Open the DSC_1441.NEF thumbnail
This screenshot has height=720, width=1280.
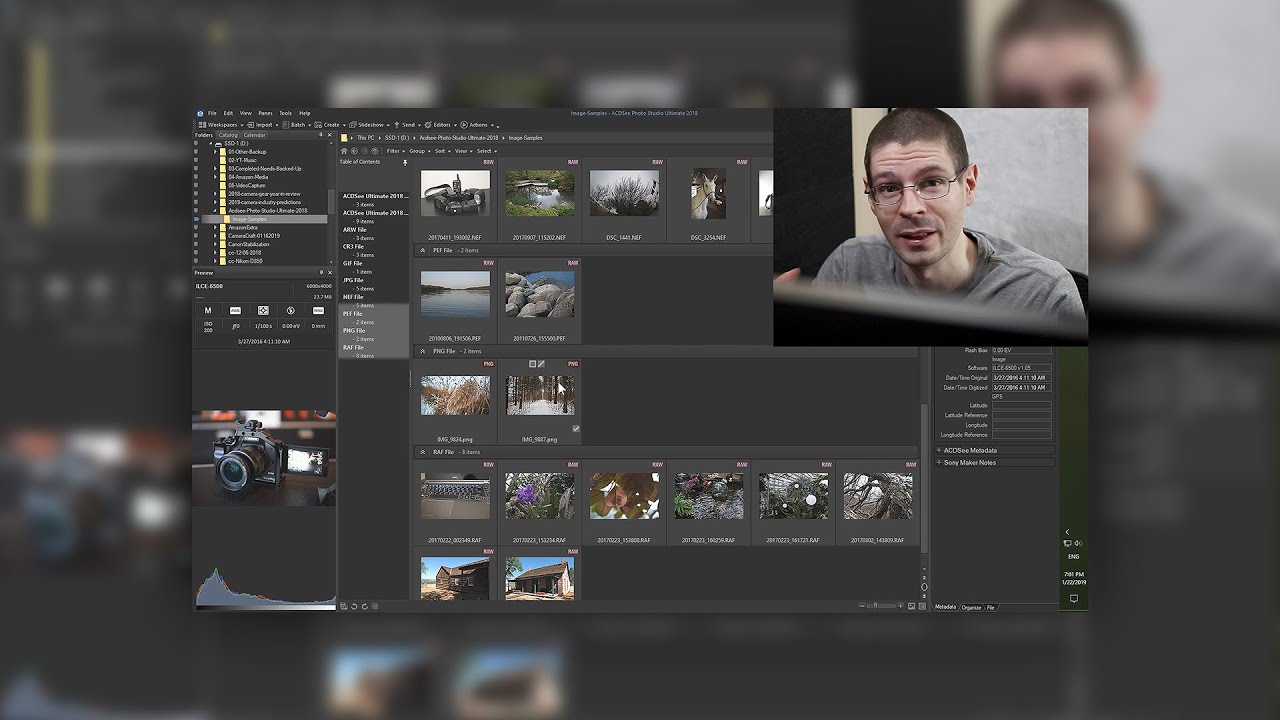624,193
